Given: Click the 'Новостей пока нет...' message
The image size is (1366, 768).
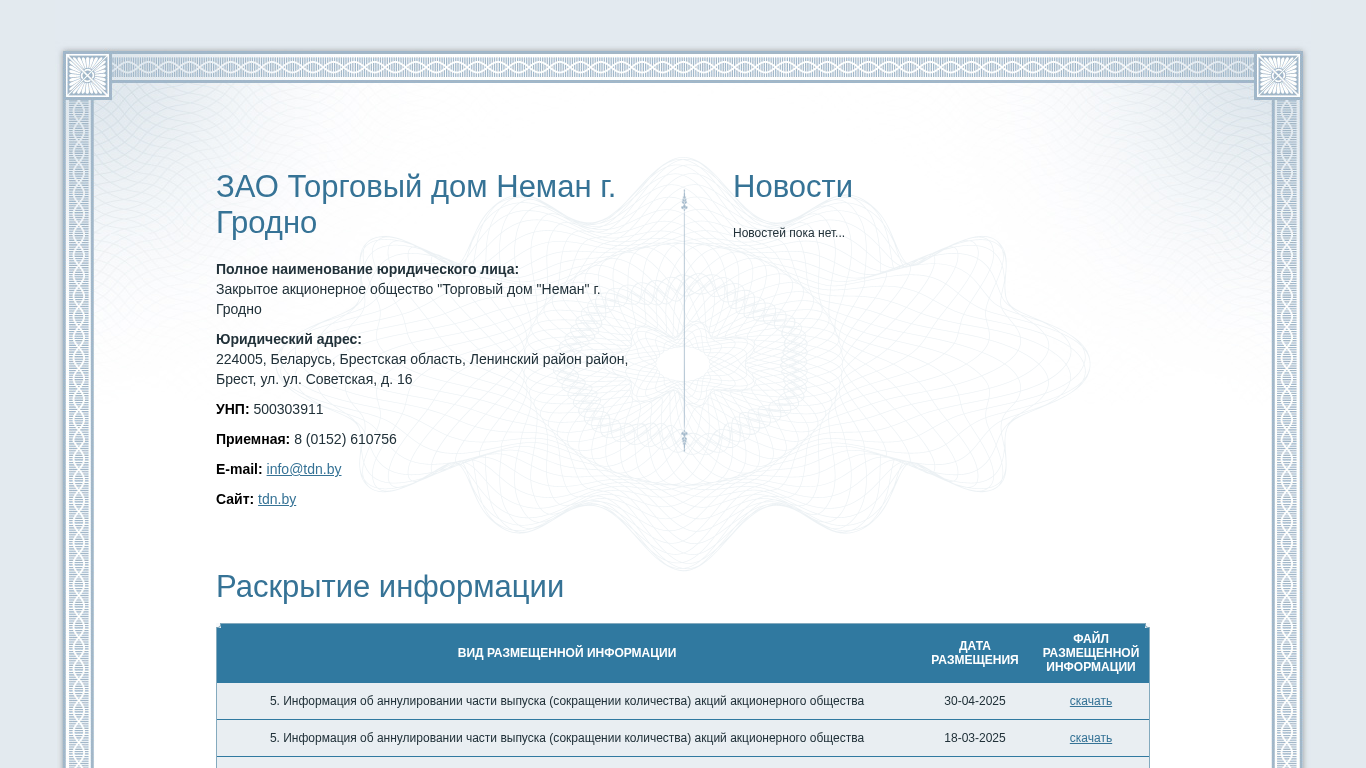Looking at the screenshot, I should 788,233.
